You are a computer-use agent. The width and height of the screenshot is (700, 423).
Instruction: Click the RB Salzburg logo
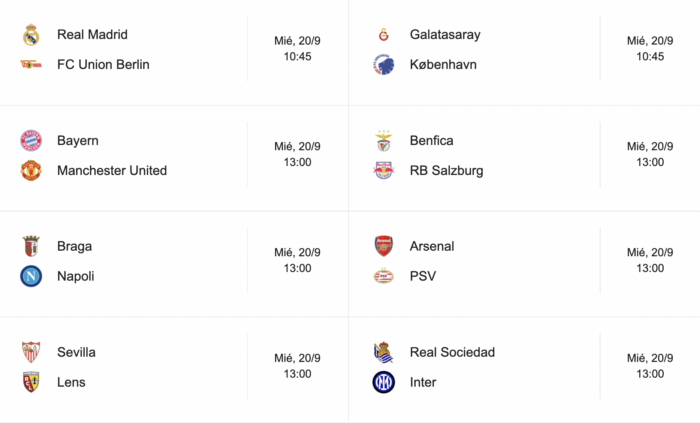(x=383, y=170)
